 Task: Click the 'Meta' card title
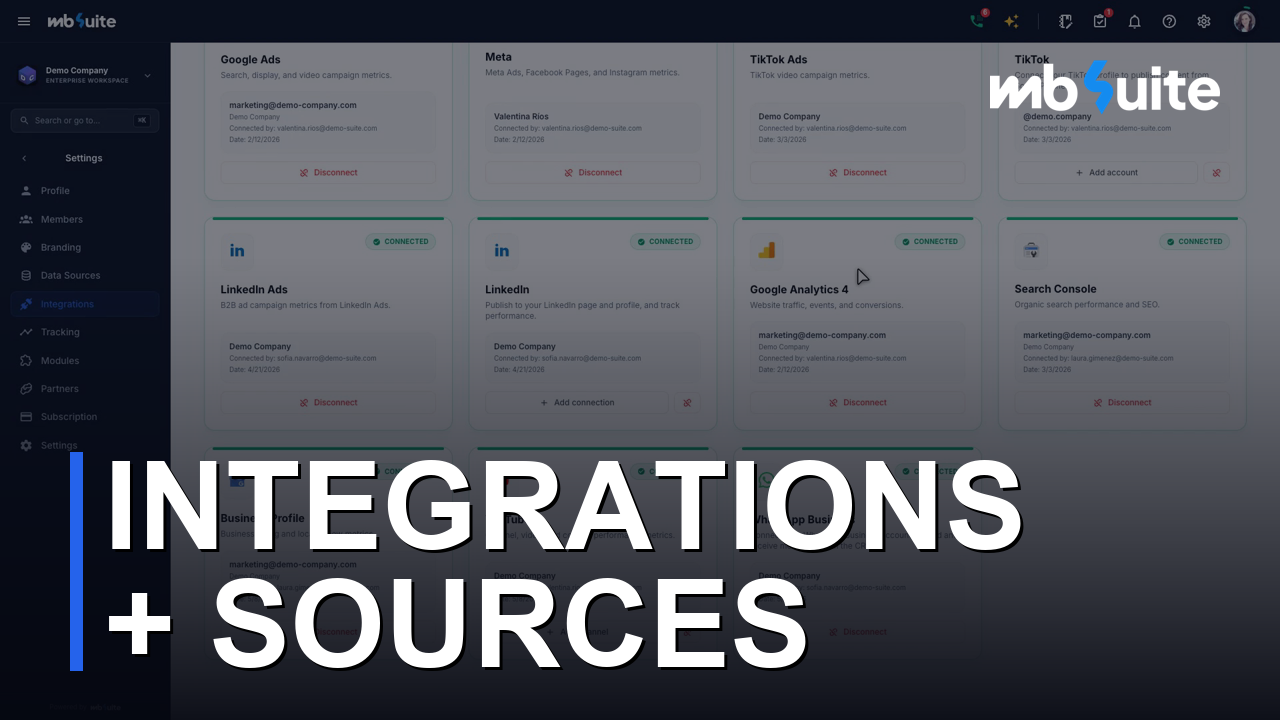[498, 57]
